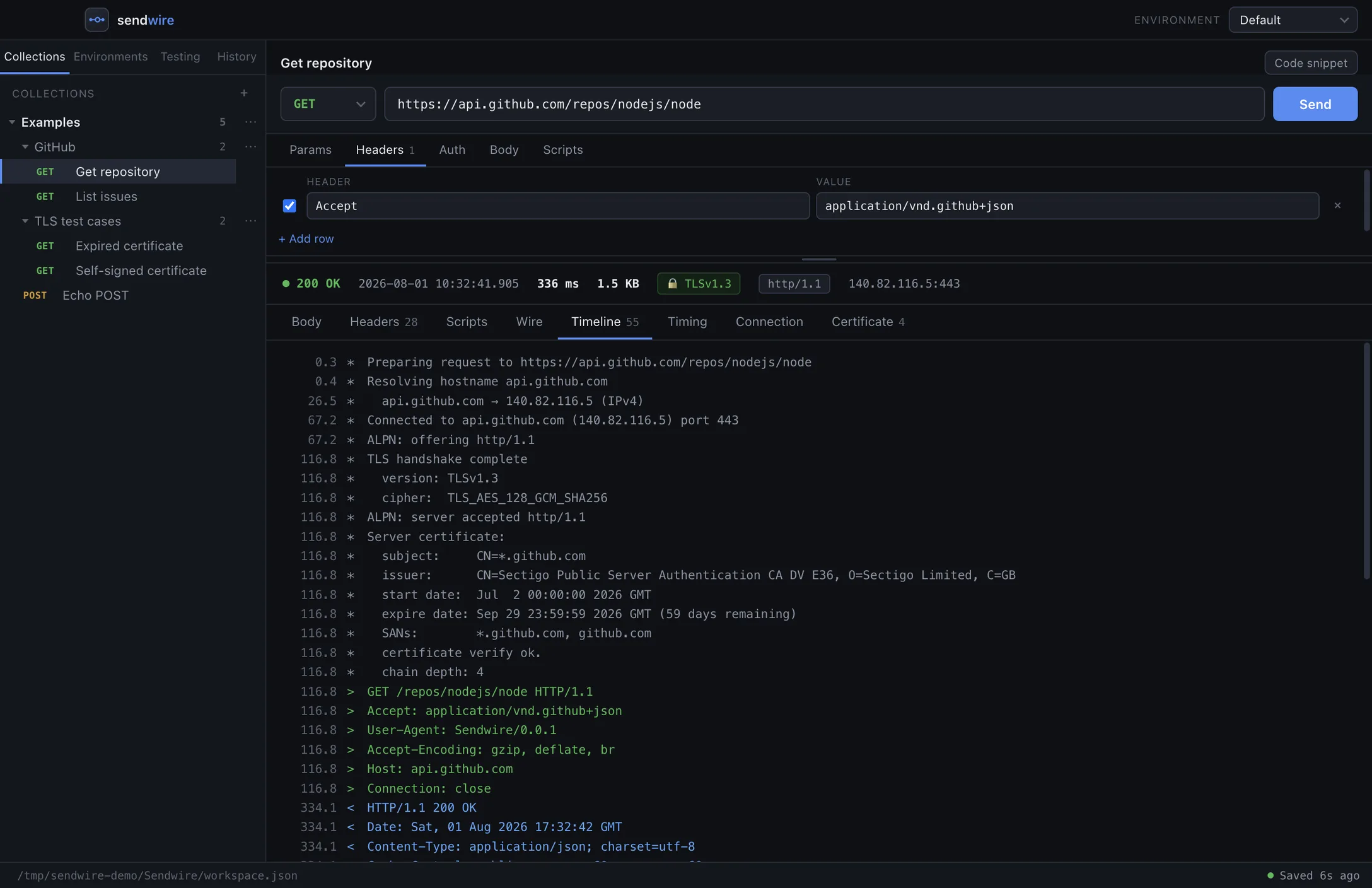Image resolution: width=1372 pixels, height=888 pixels.
Task: Open the Certificate response tab
Action: (868, 322)
